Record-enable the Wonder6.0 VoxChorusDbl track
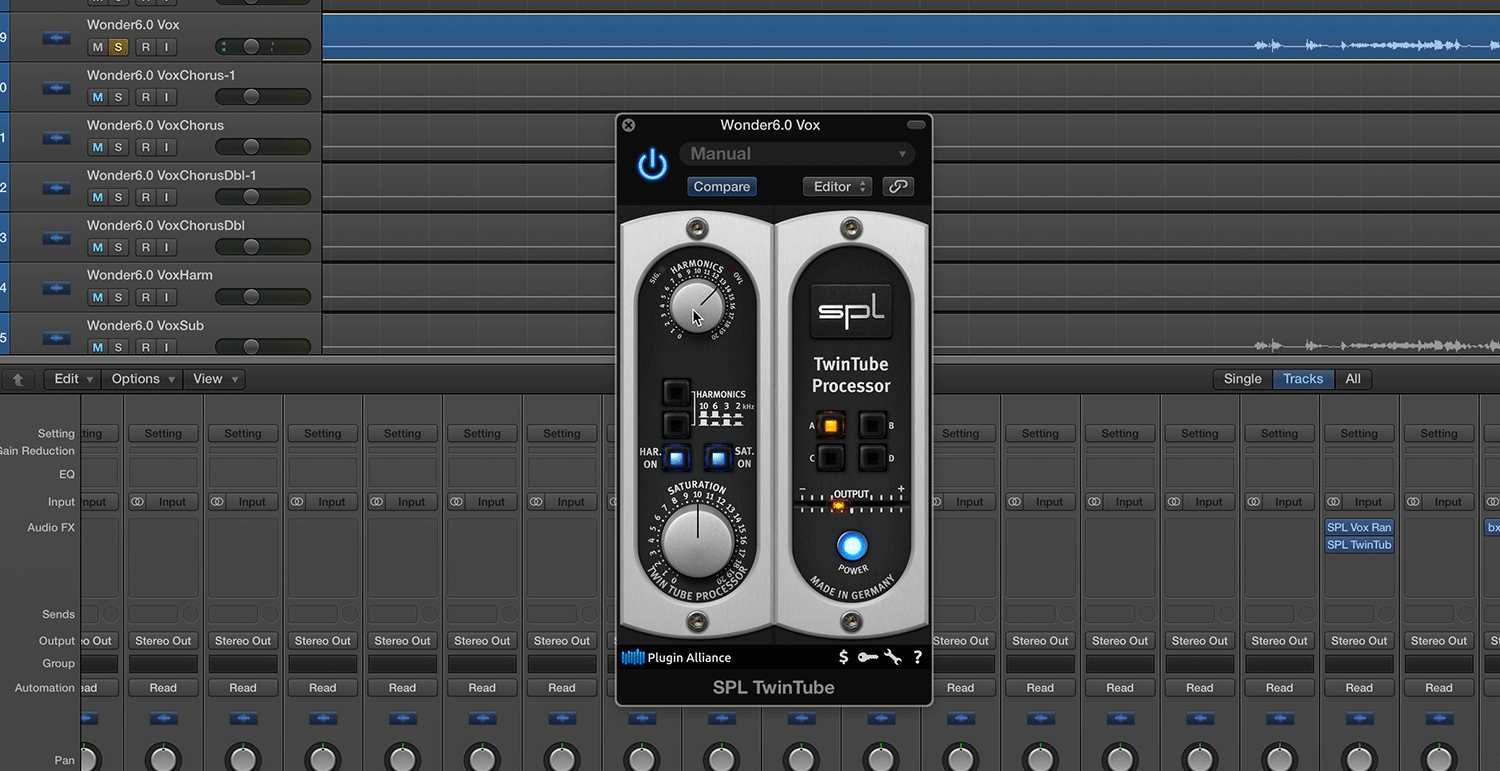Viewport: 1500px width, 771px height. [x=146, y=247]
